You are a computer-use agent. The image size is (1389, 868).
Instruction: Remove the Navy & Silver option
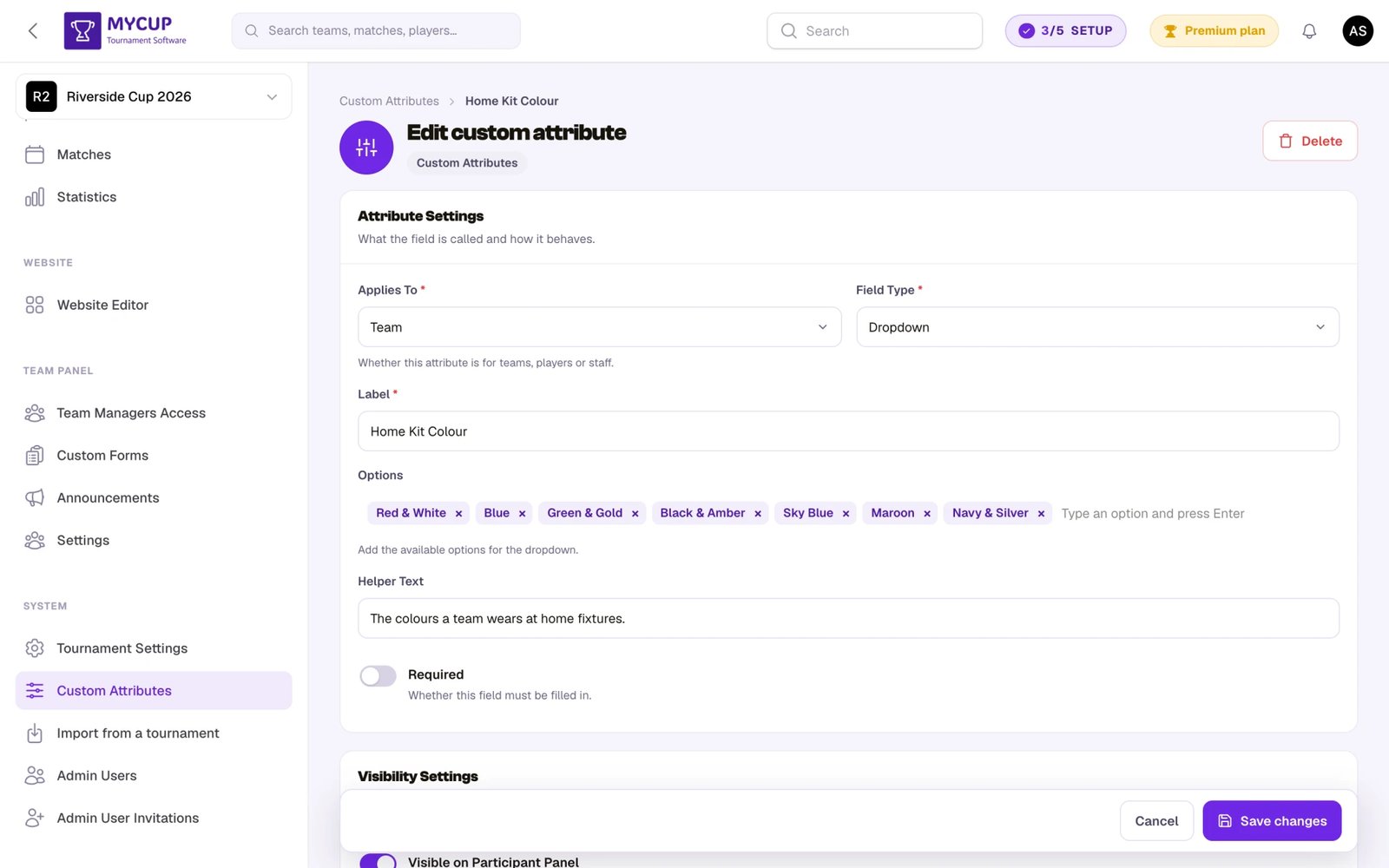tap(1041, 514)
